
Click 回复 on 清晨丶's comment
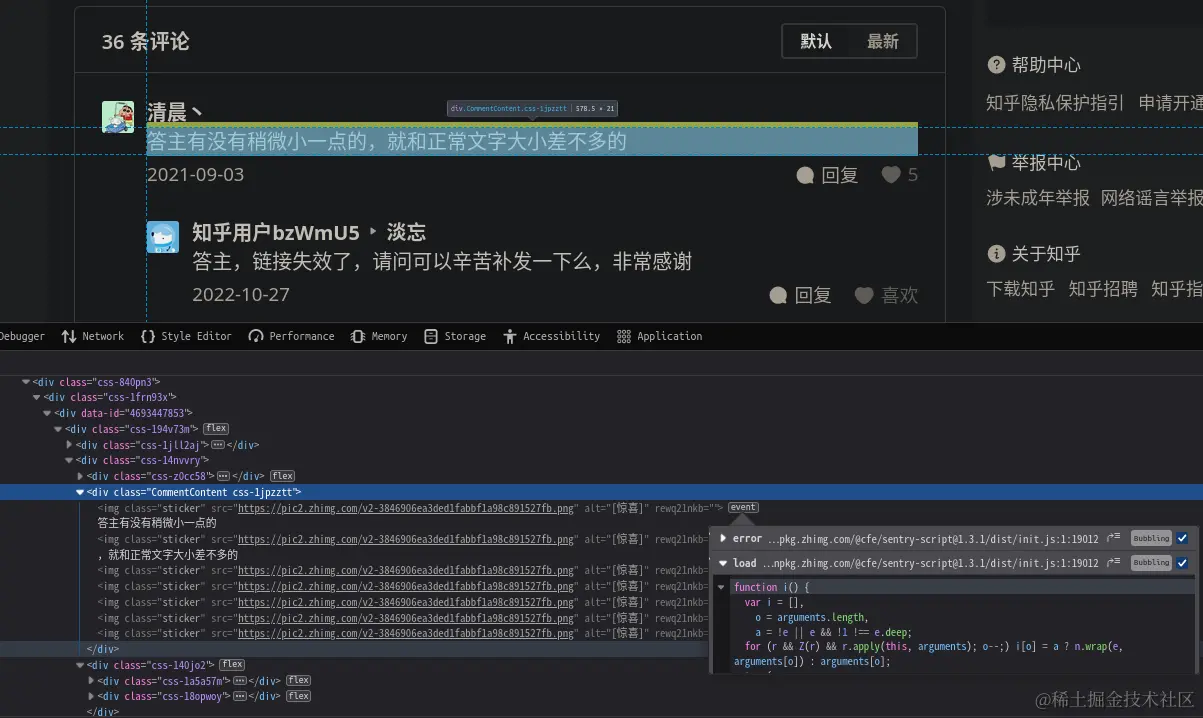(827, 175)
